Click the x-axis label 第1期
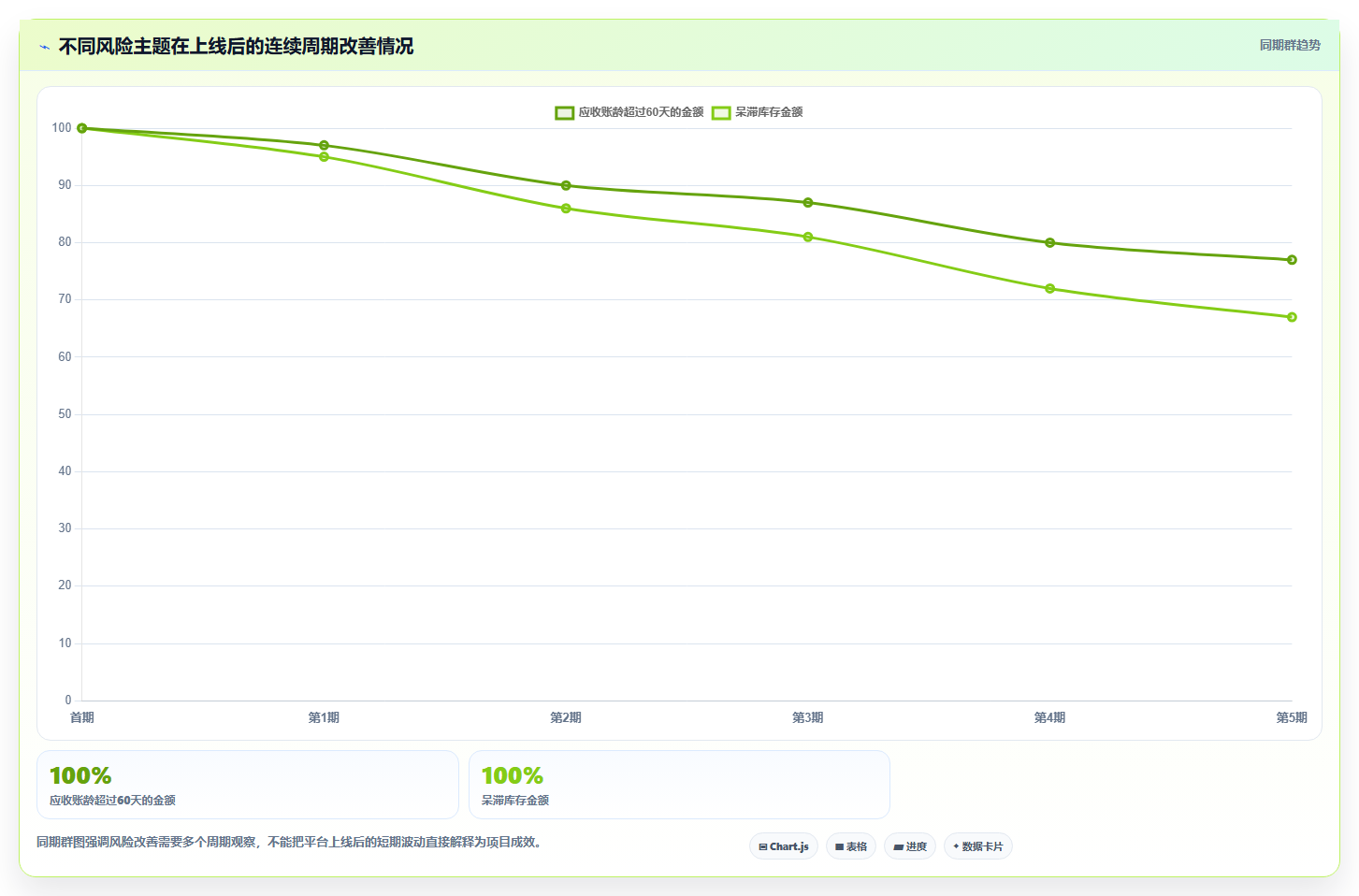 tap(324, 717)
